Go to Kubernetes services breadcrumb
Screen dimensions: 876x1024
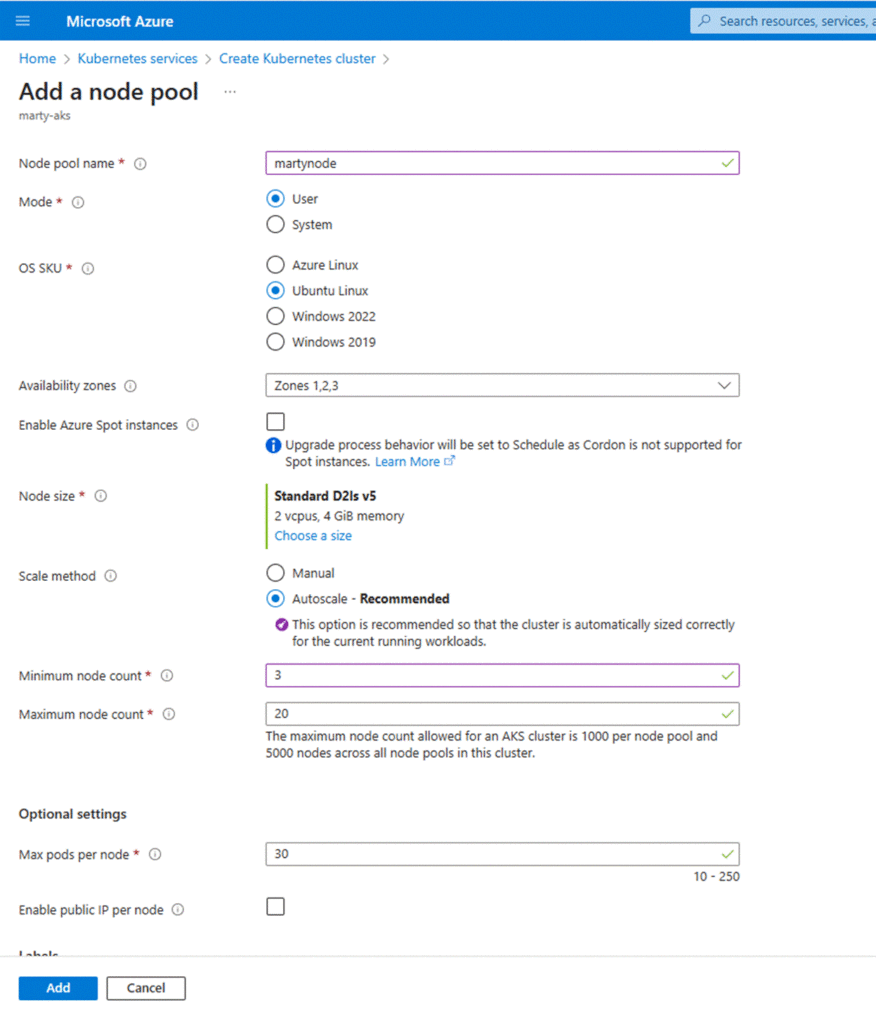tap(137, 59)
